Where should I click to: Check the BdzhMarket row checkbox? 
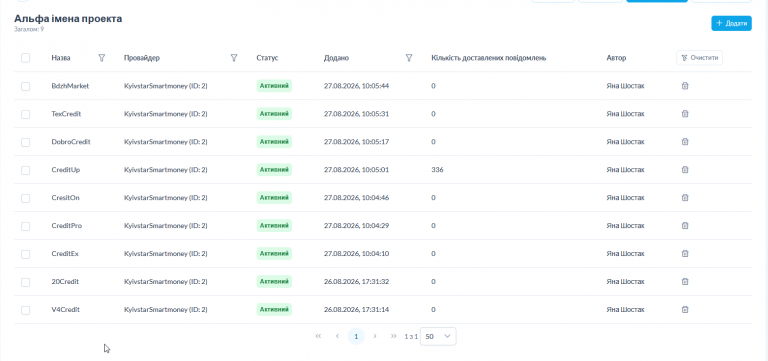(x=25, y=86)
